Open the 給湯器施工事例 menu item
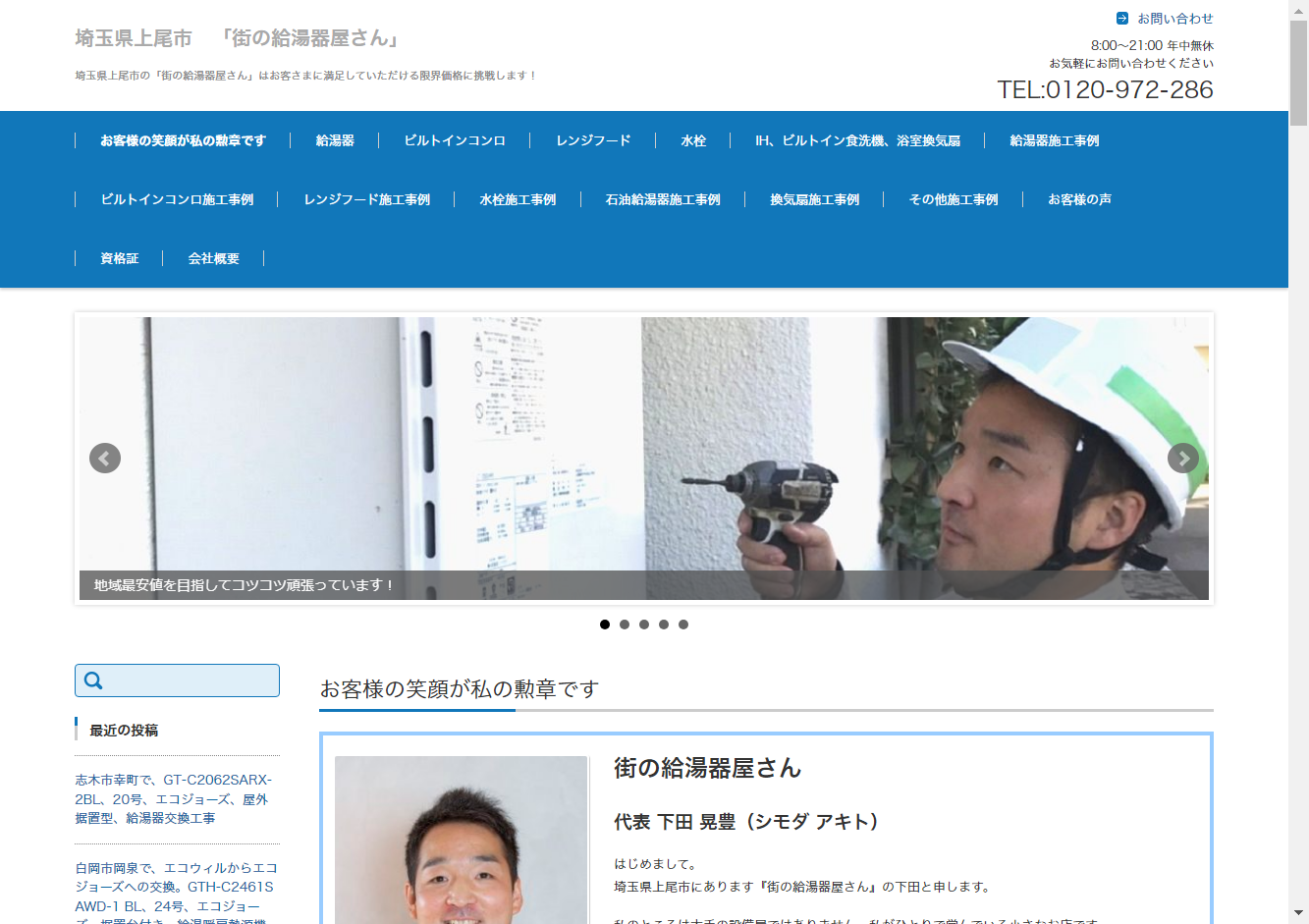 tap(1055, 140)
